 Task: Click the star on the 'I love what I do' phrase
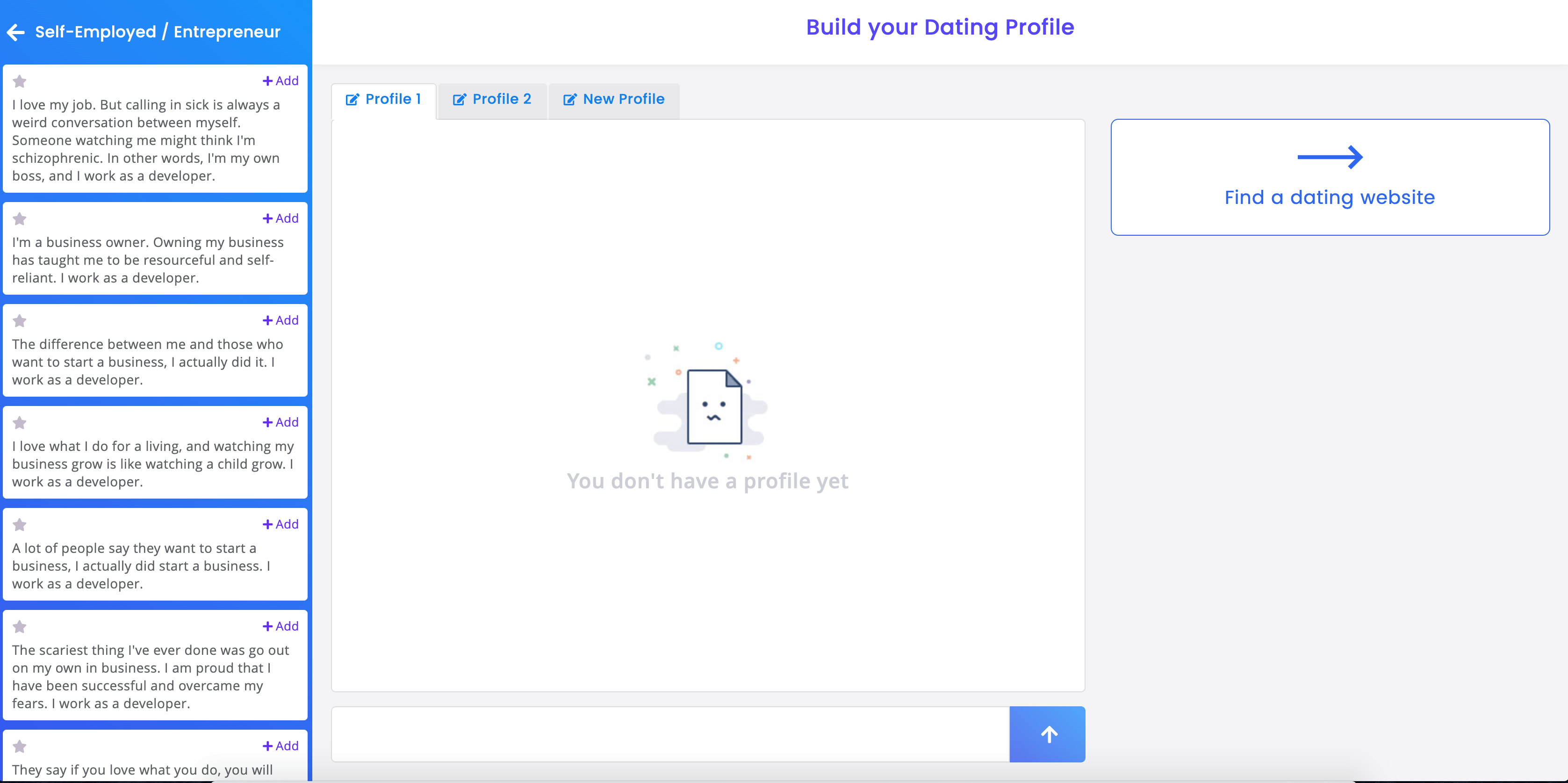point(20,422)
